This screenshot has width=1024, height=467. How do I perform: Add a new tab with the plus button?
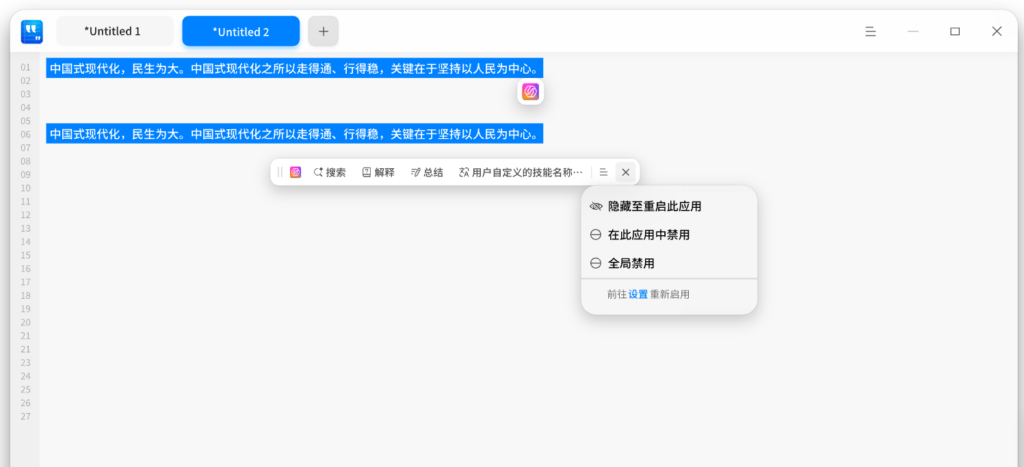323,31
